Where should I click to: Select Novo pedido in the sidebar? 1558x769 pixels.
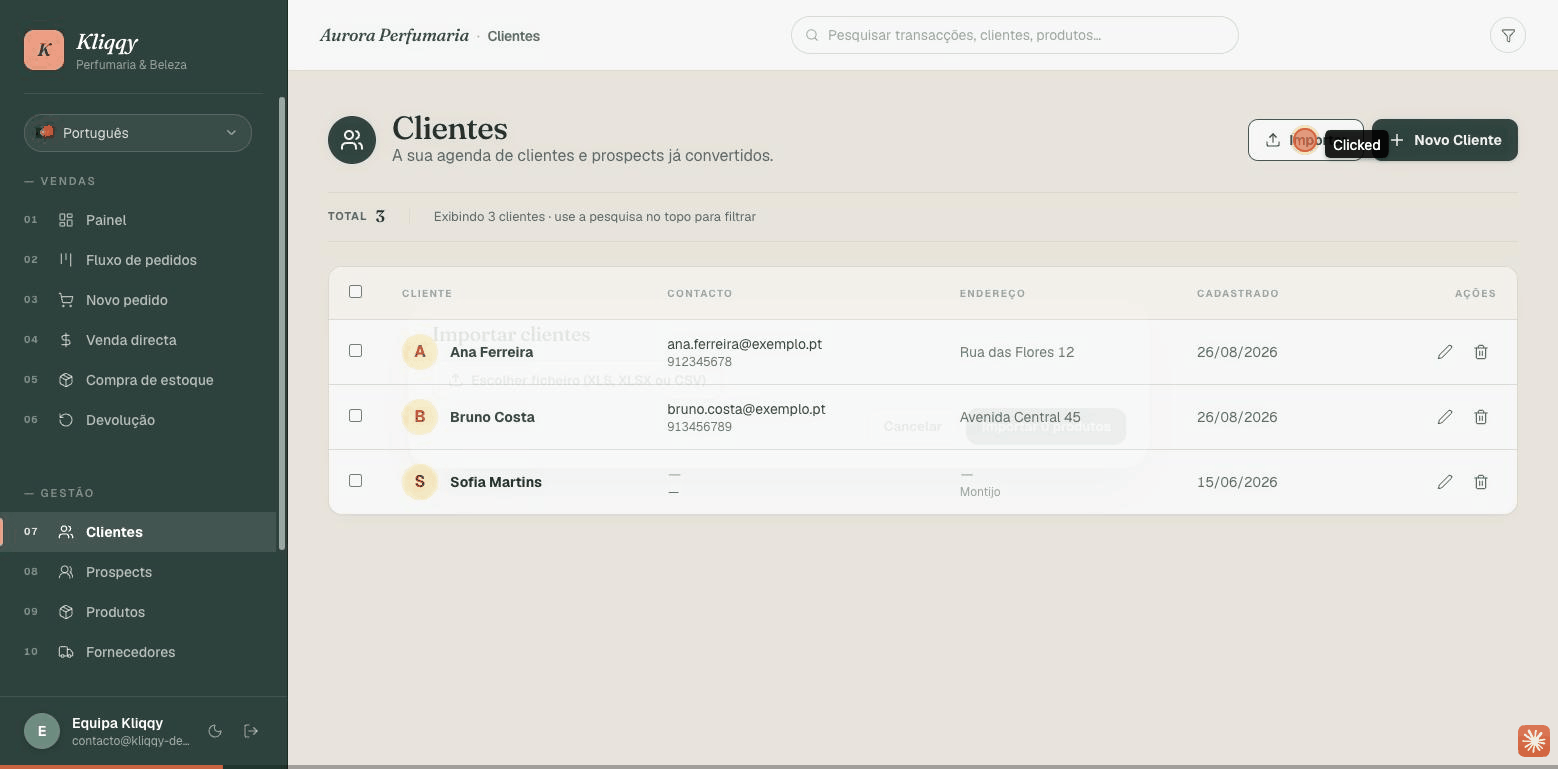click(138, 300)
